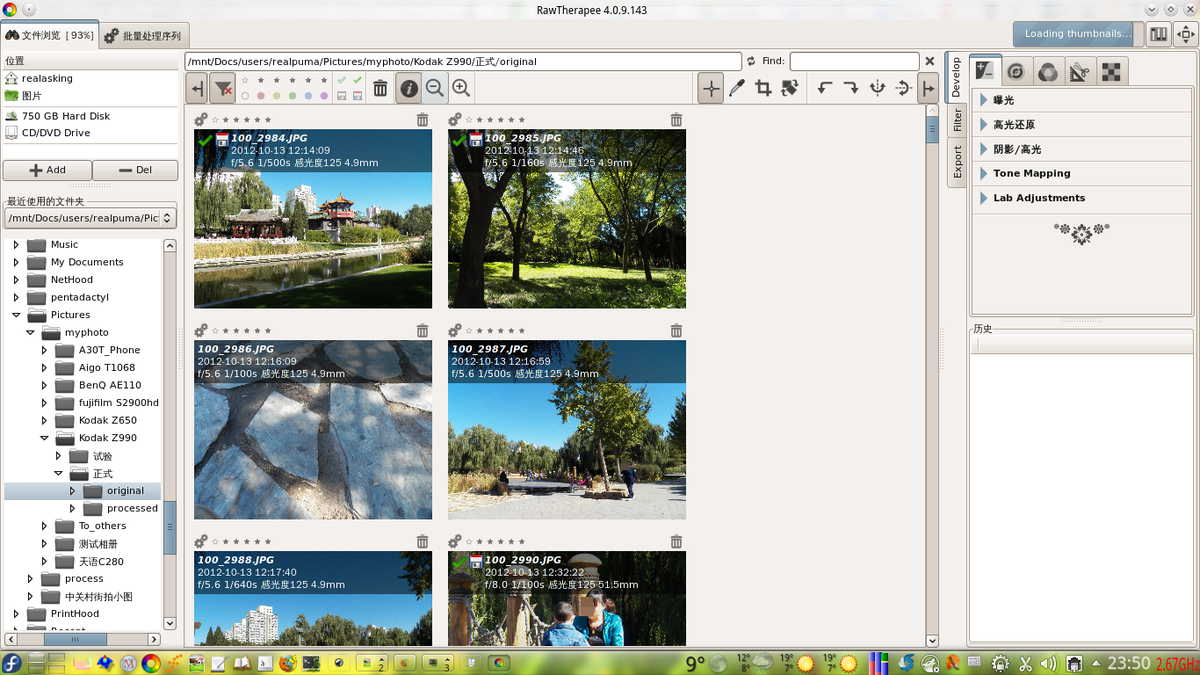Click the Find input field
This screenshot has height=675, width=1200.
click(854, 61)
